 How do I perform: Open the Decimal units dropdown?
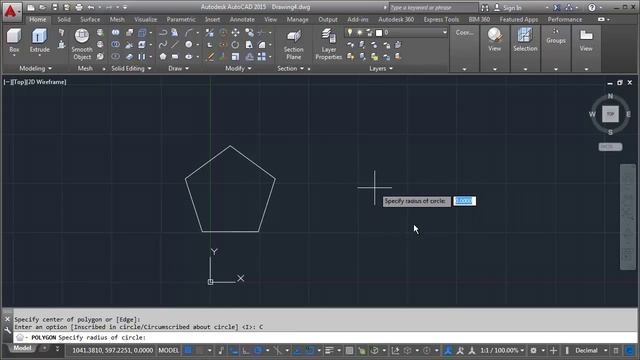pyautogui.click(x=590, y=350)
